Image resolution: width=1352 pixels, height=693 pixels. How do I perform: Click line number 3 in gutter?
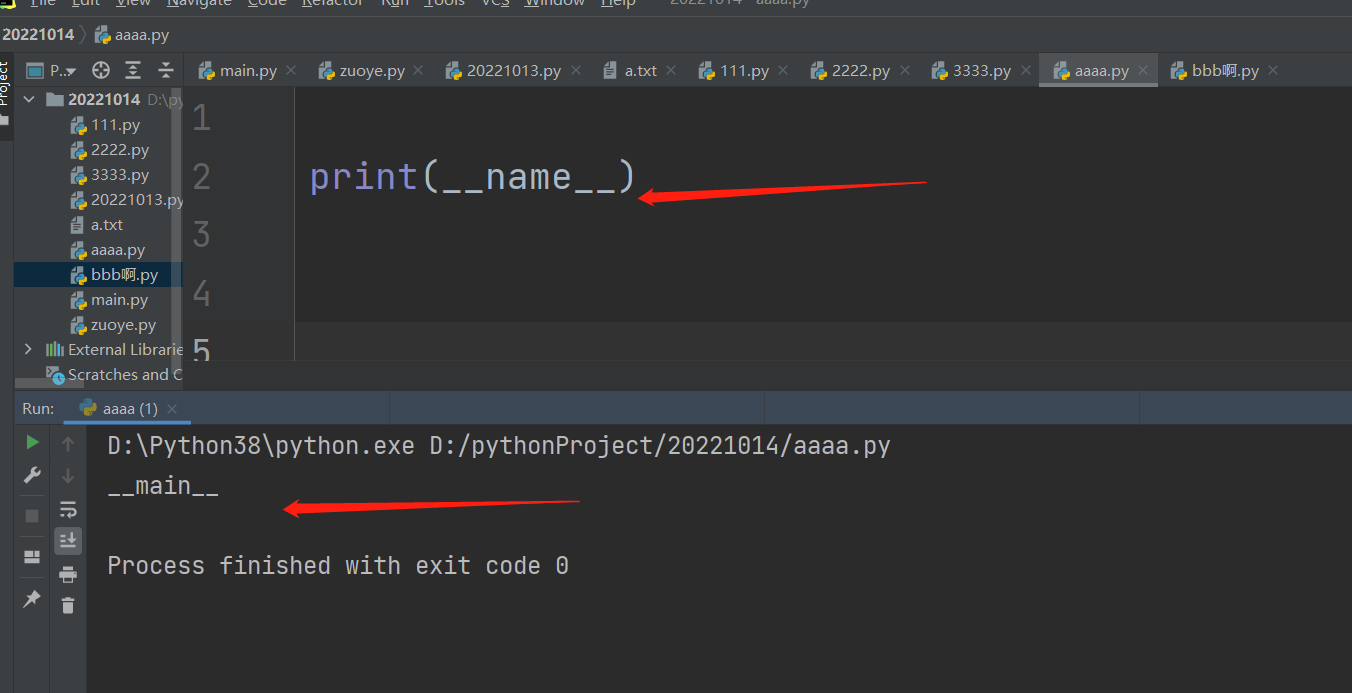pos(201,235)
